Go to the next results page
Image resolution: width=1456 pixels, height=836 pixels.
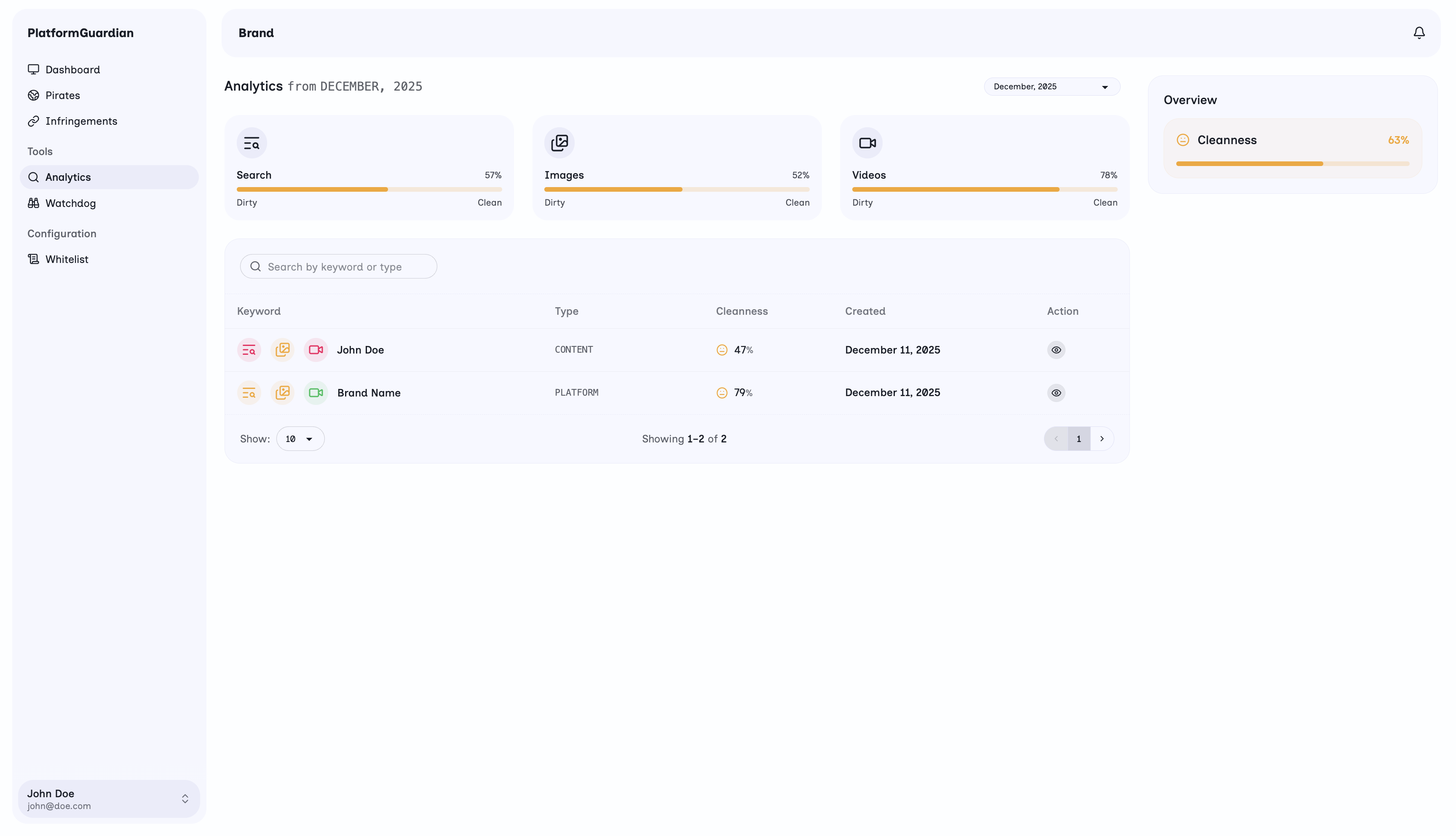click(1101, 438)
